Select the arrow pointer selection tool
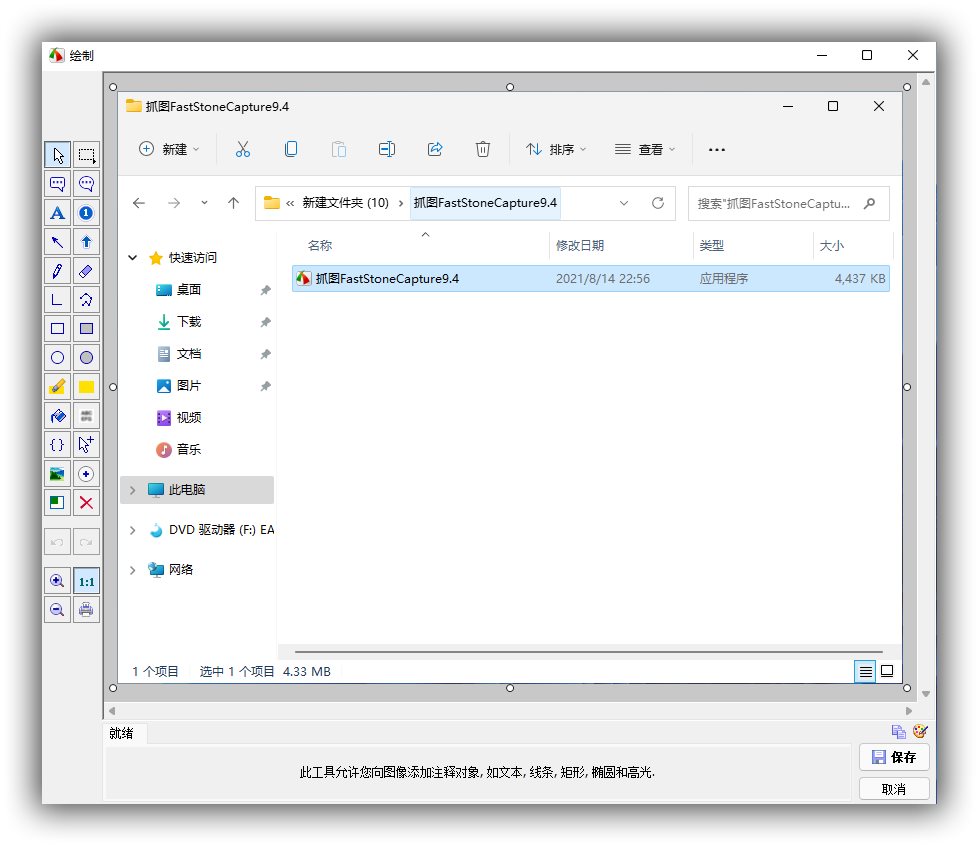979x846 pixels. point(57,155)
